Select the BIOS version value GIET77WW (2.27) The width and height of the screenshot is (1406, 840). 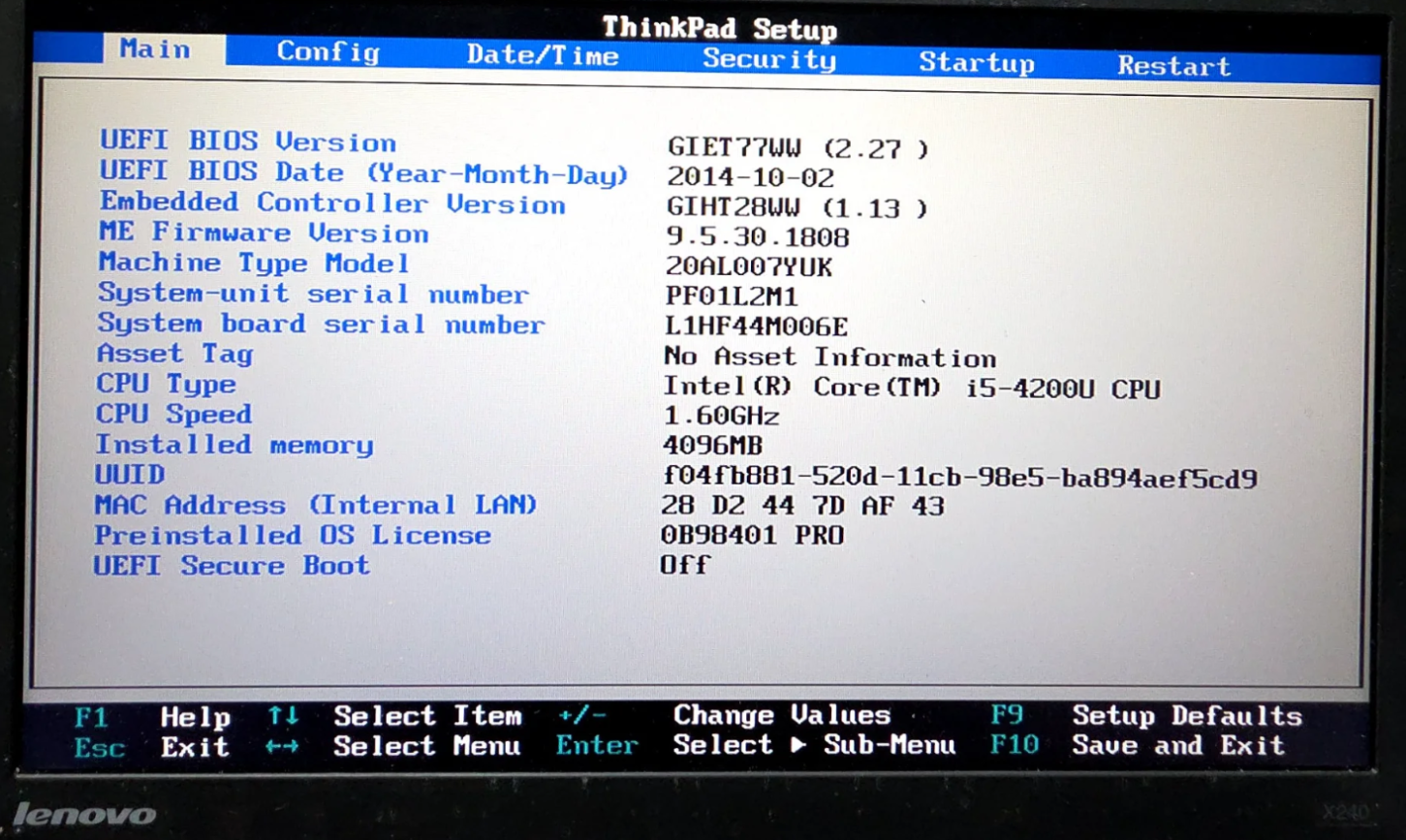coord(797,148)
